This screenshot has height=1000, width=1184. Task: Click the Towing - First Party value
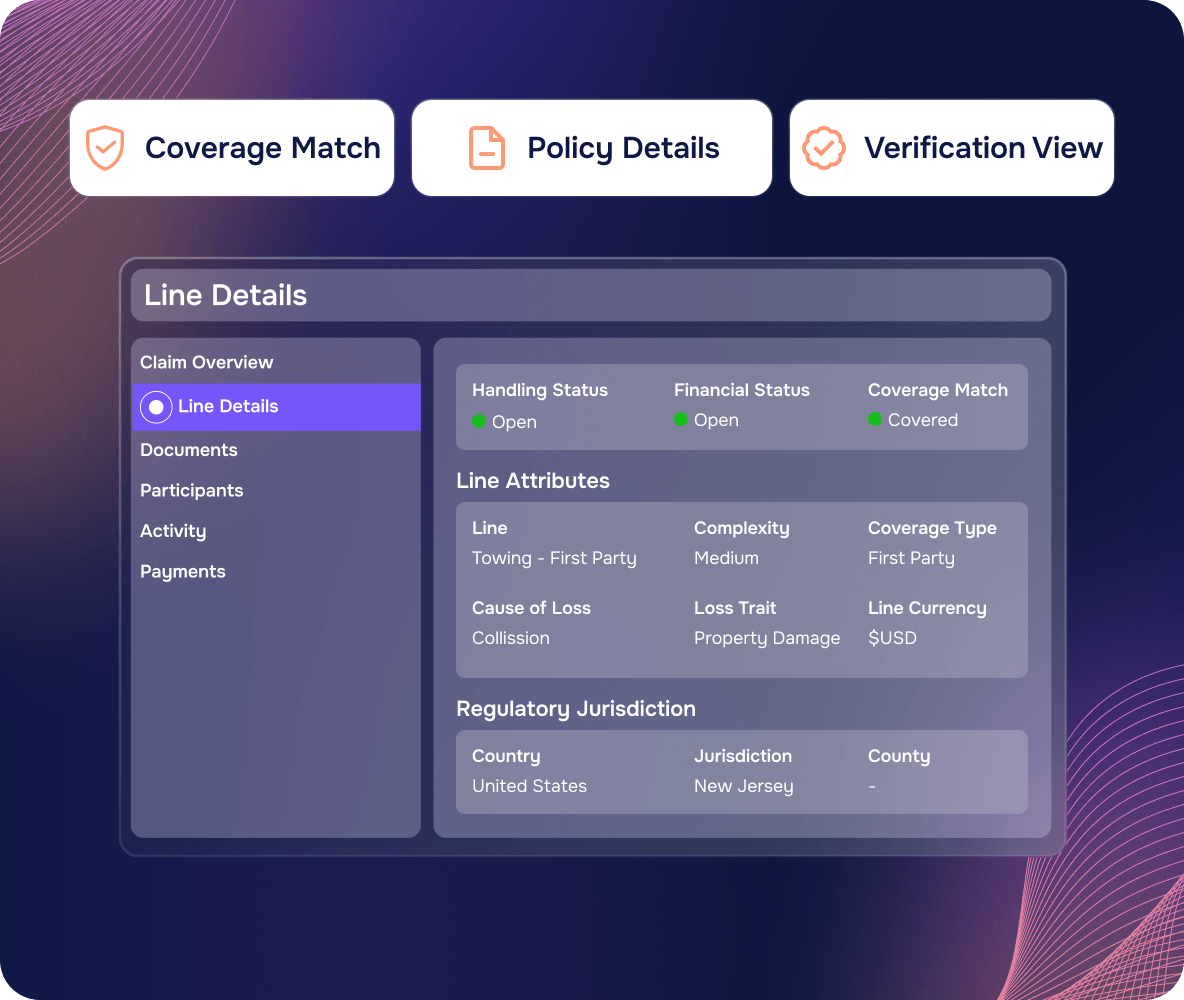(554, 558)
